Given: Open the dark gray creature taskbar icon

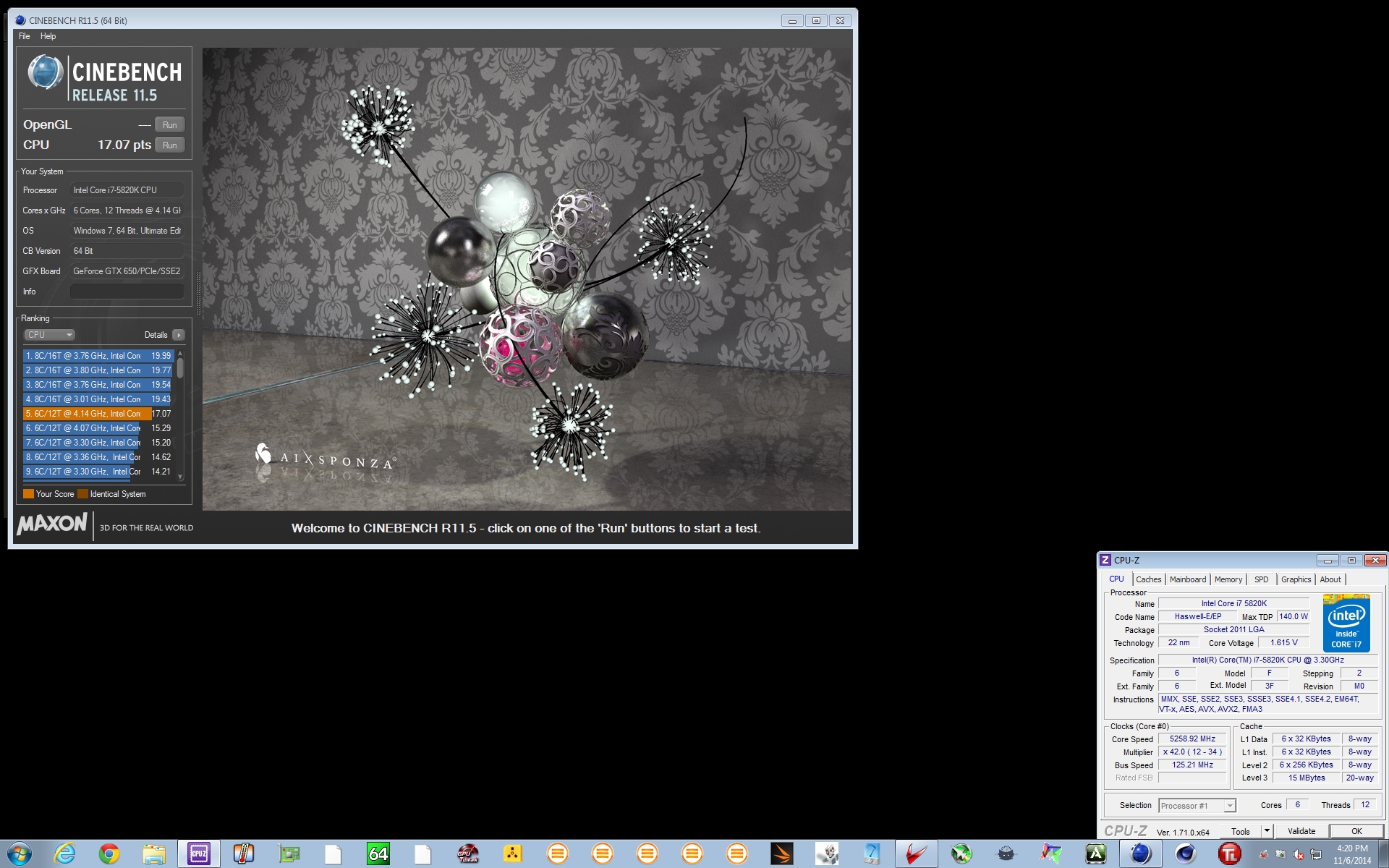Looking at the screenshot, I should (1006, 854).
